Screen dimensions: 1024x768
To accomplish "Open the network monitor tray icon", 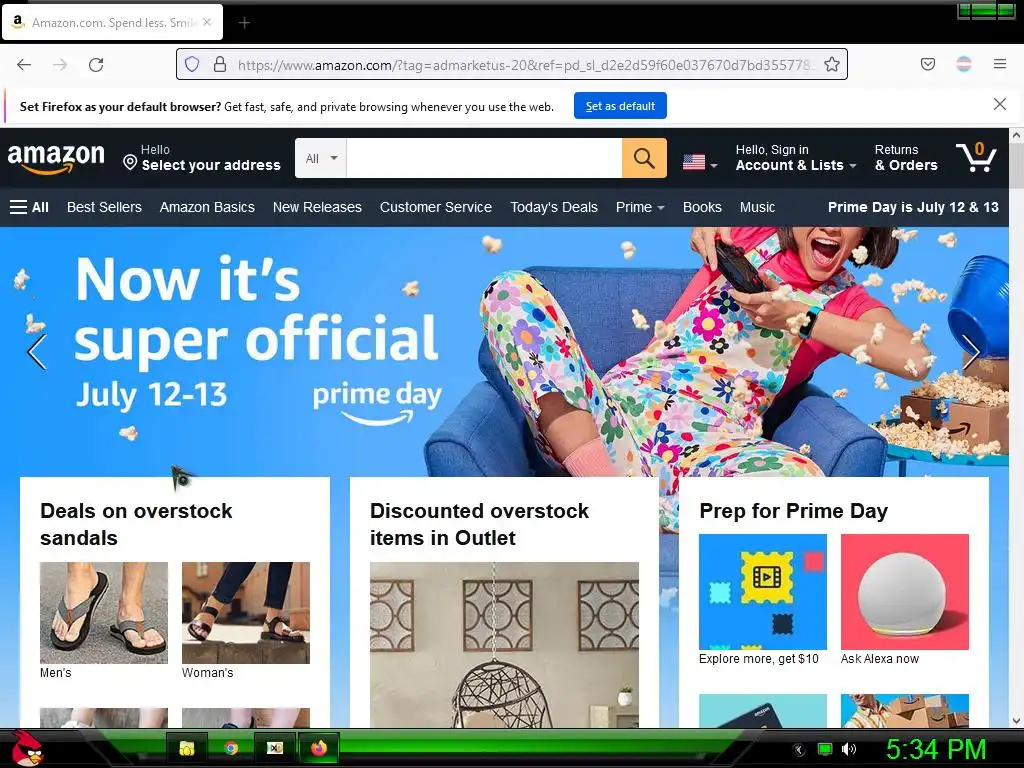I will pyautogui.click(x=825, y=749).
